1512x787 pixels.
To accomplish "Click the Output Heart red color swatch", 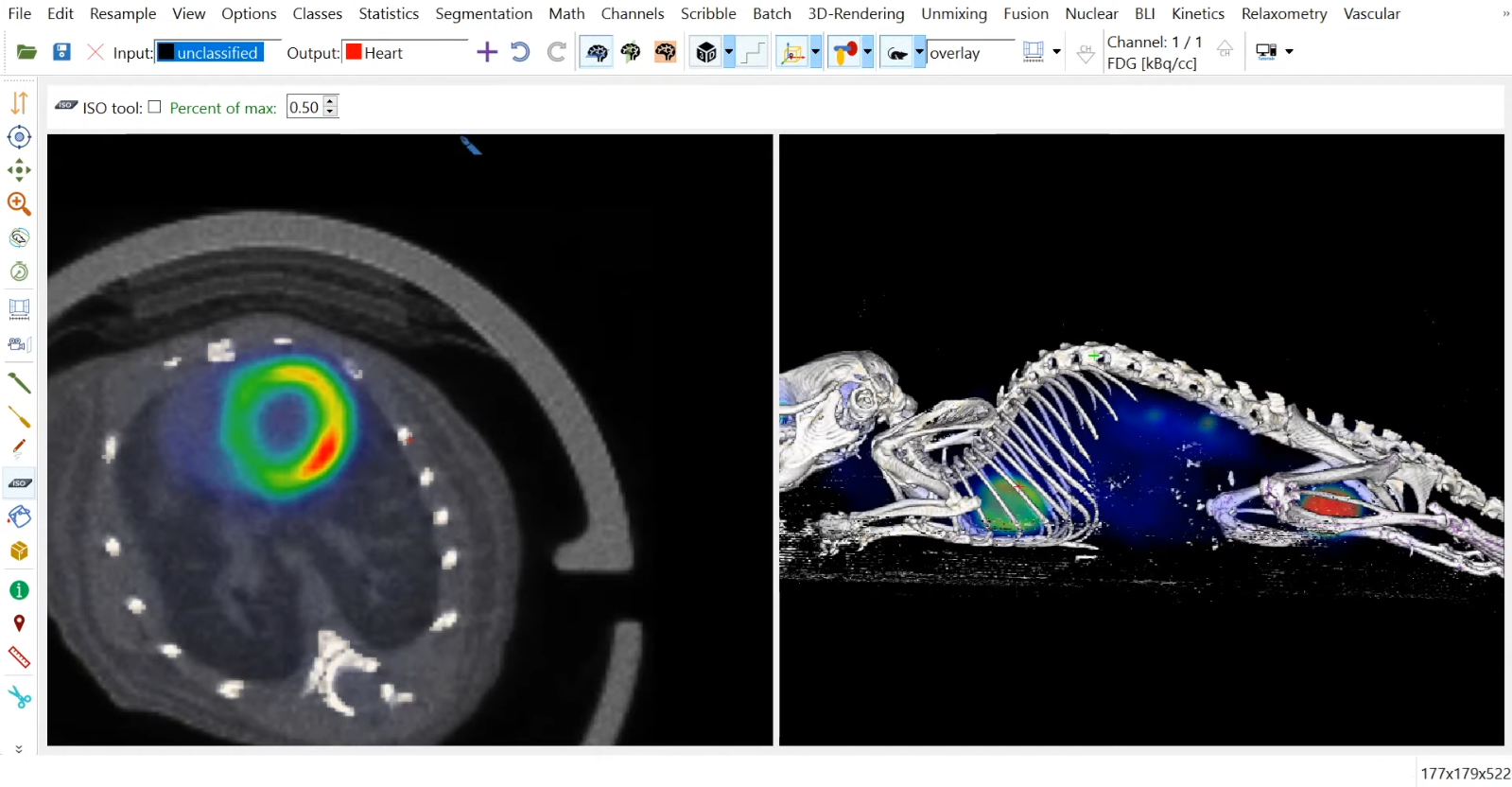I will coord(354,52).
